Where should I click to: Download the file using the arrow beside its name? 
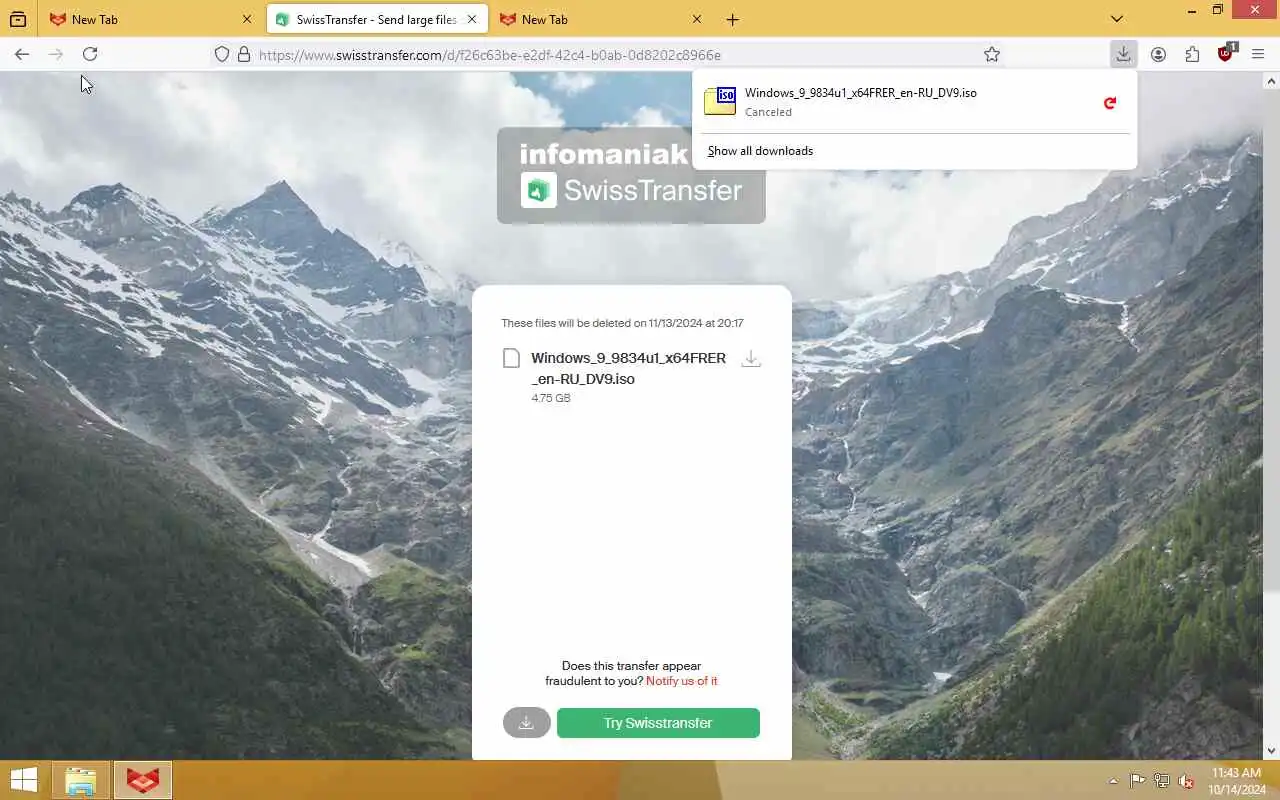pyautogui.click(x=751, y=359)
